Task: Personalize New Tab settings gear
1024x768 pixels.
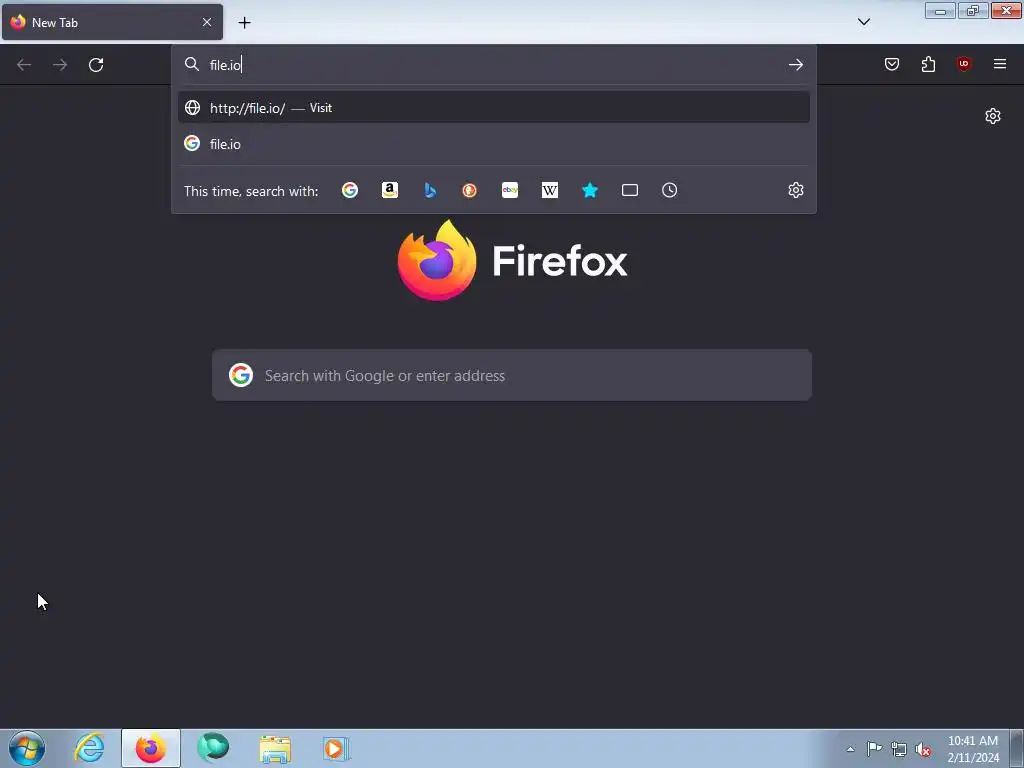Action: (993, 116)
